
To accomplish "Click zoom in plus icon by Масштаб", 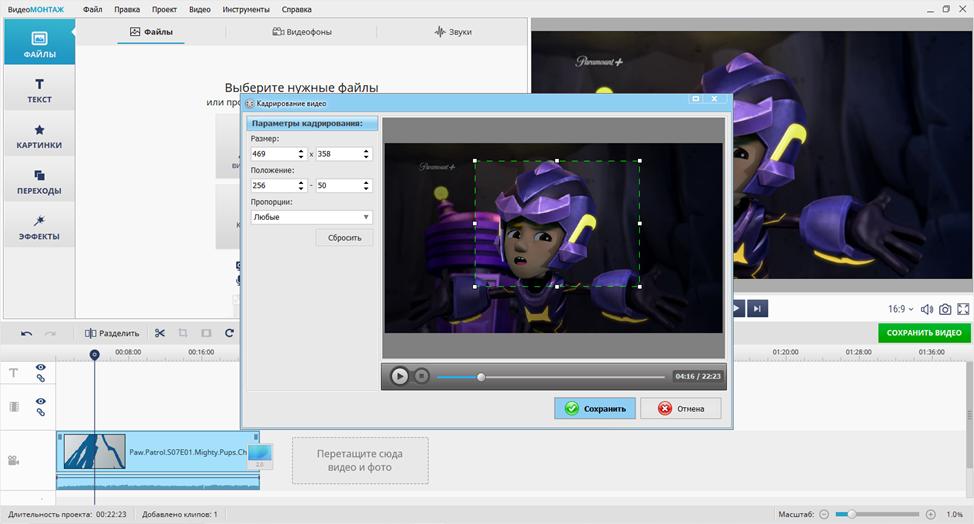I will (x=931, y=514).
